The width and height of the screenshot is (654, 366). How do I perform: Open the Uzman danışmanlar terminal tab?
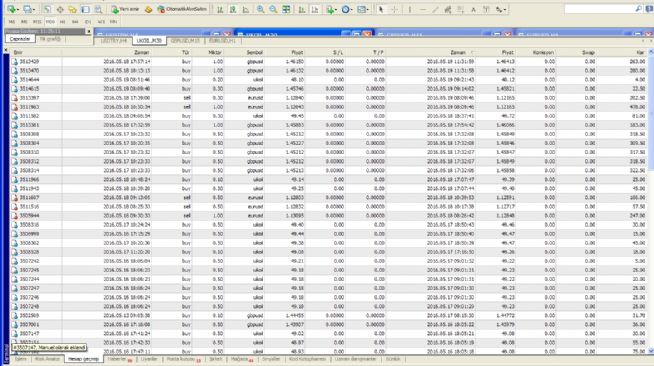click(355, 359)
